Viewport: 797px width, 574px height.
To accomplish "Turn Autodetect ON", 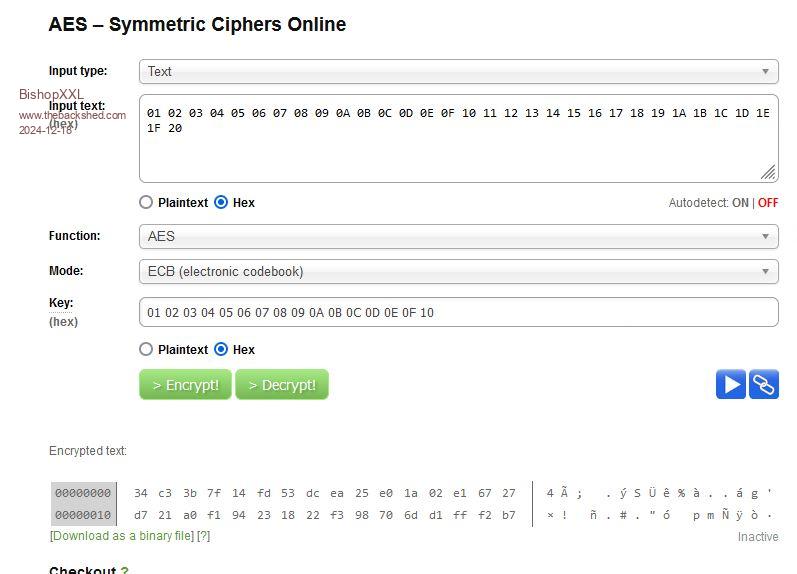I will click(740, 203).
